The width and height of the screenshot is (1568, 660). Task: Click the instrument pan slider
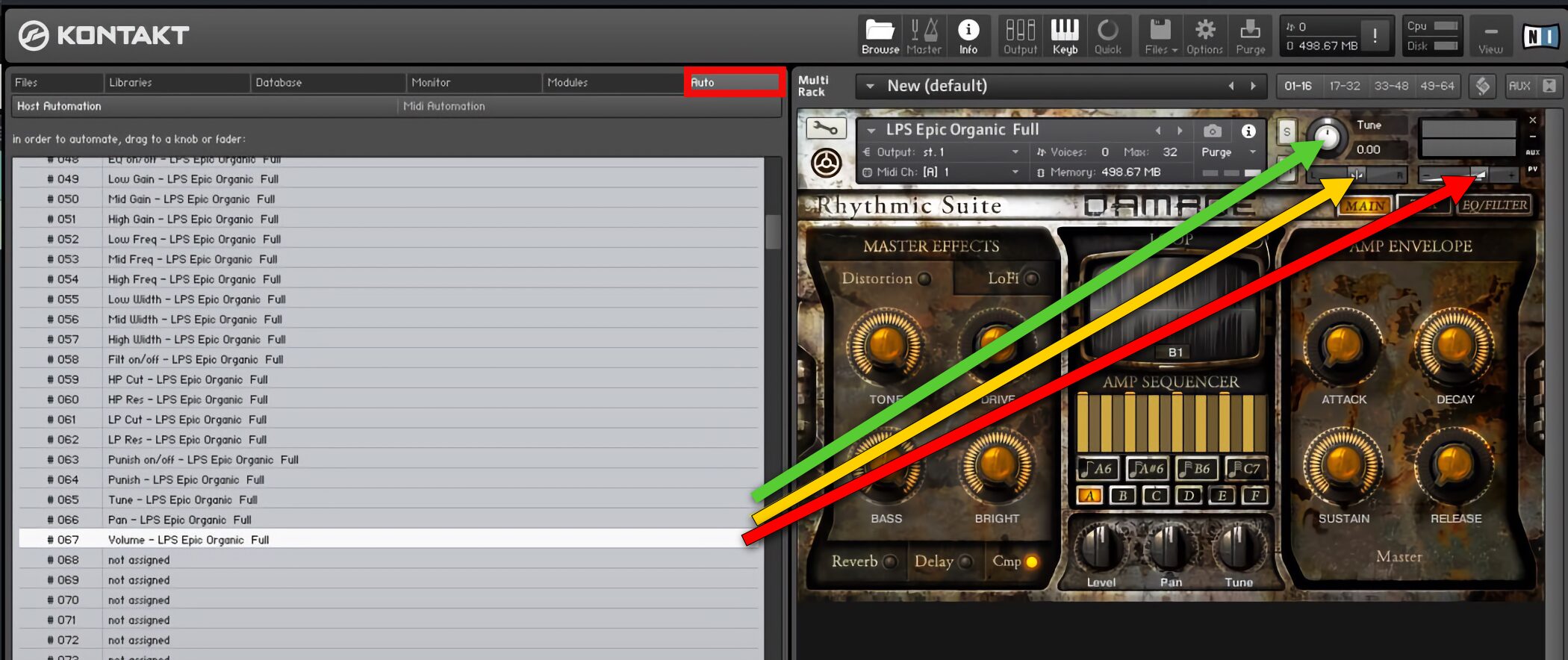(1356, 175)
